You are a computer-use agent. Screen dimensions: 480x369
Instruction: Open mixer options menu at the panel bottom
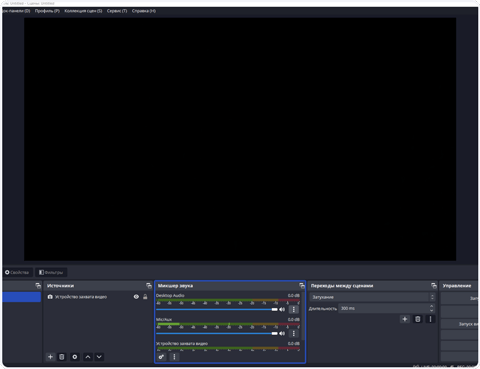174,357
